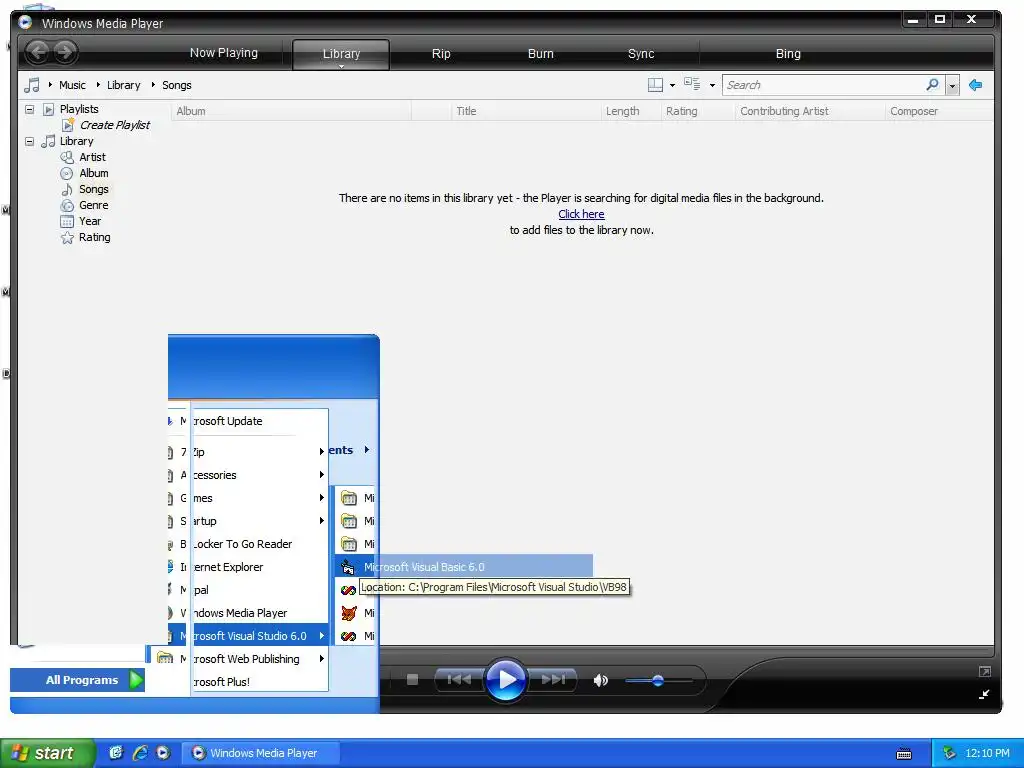Launch Internet Explorer from programs menu
Image resolution: width=1024 pixels, height=768 pixels.
pyautogui.click(x=248, y=567)
